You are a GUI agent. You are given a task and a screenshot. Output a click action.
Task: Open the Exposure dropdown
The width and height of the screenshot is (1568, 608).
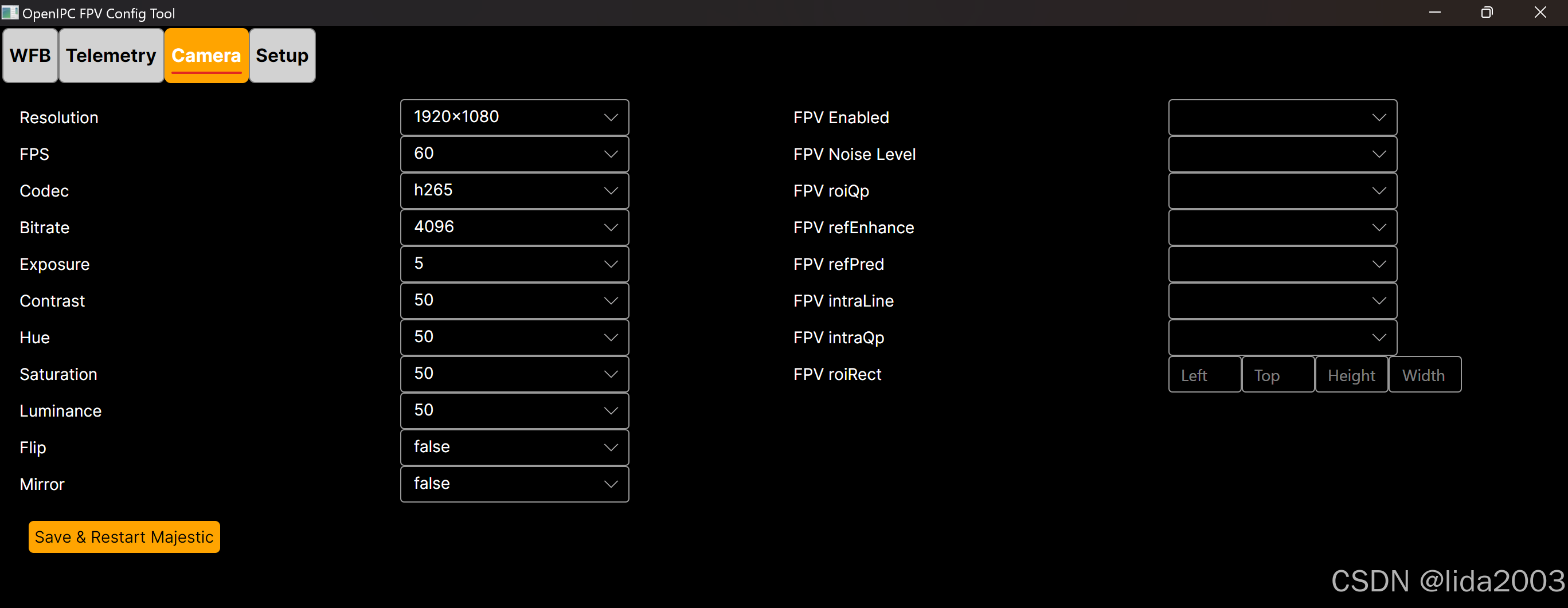pyautogui.click(x=514, y=264)
